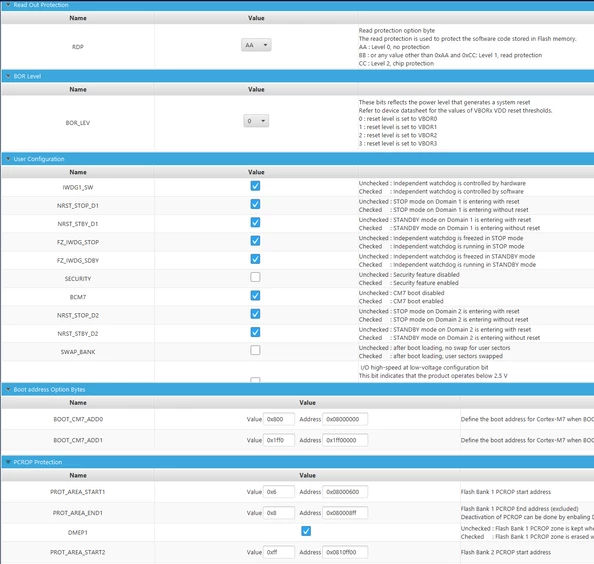Toggle NRST_STOP_D1 checkbox
The image size is (594, 564).
255,204
